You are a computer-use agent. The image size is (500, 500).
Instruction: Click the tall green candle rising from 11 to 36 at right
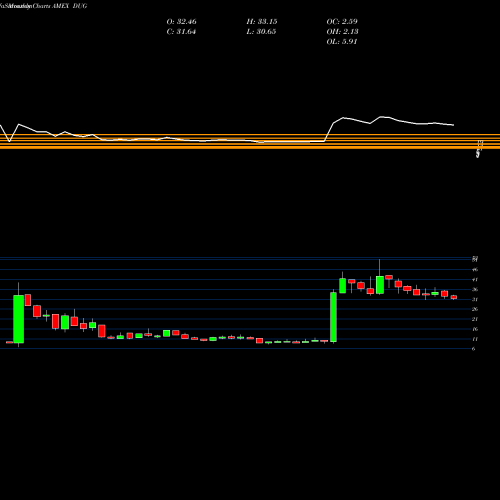coord(333,317)
